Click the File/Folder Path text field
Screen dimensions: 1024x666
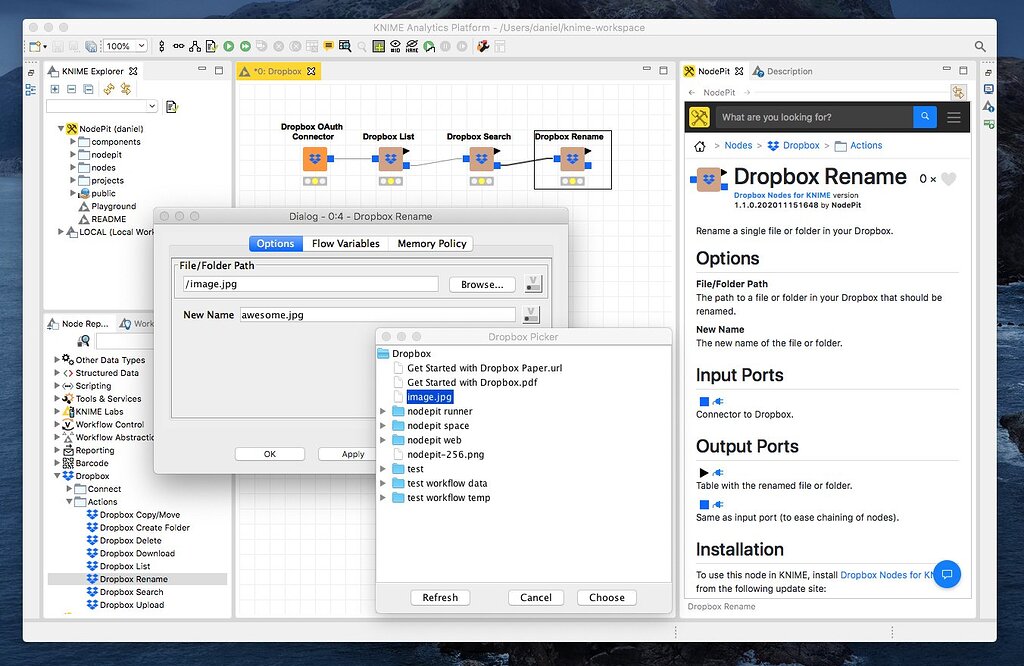click(311, 284)
